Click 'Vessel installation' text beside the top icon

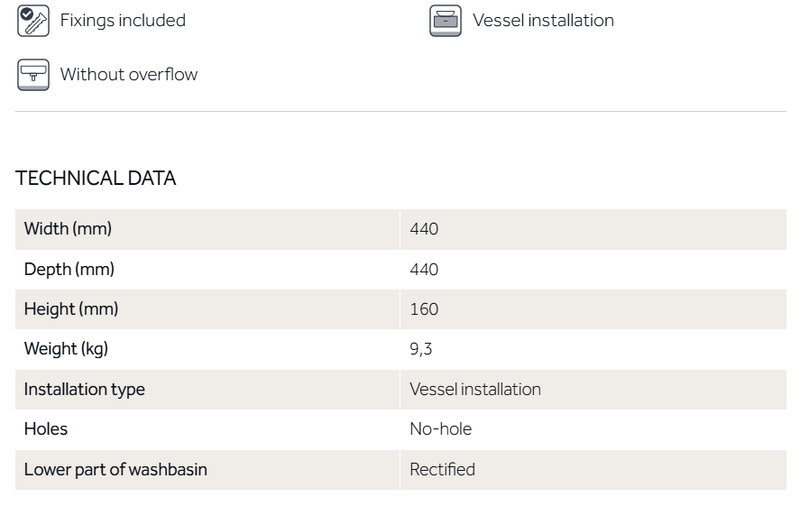click(543, 20)
